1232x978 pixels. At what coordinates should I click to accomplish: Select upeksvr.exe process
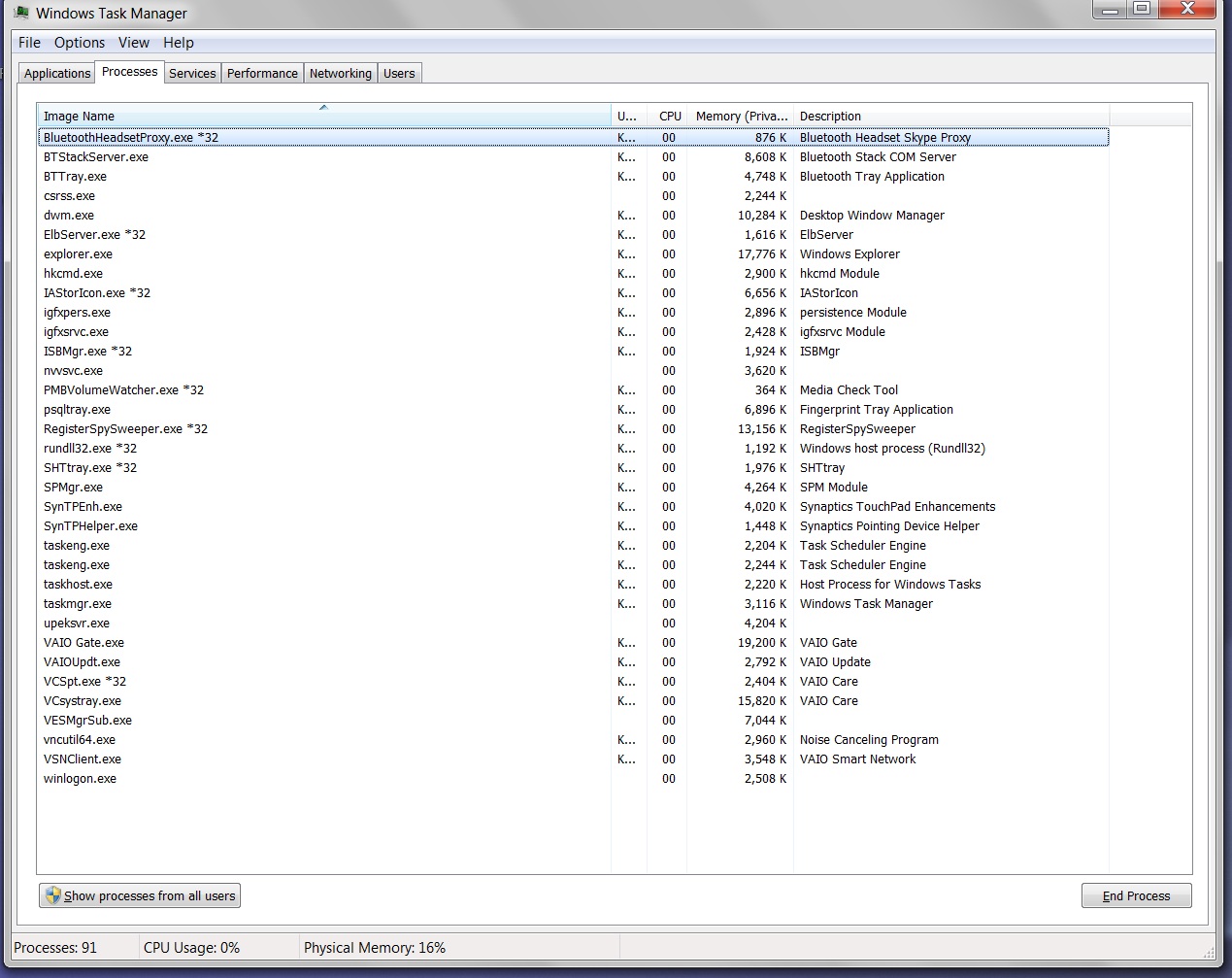573,624
